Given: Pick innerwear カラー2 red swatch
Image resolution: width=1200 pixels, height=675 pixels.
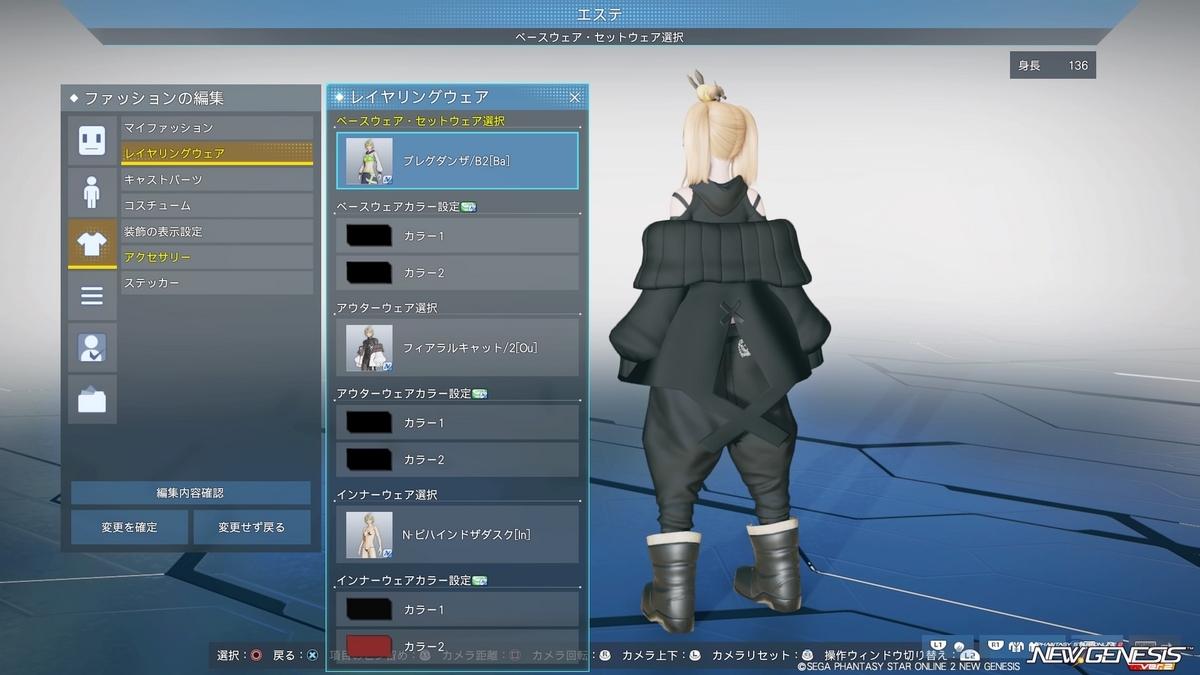Looking at the screenshot, I should coord(368,645).
